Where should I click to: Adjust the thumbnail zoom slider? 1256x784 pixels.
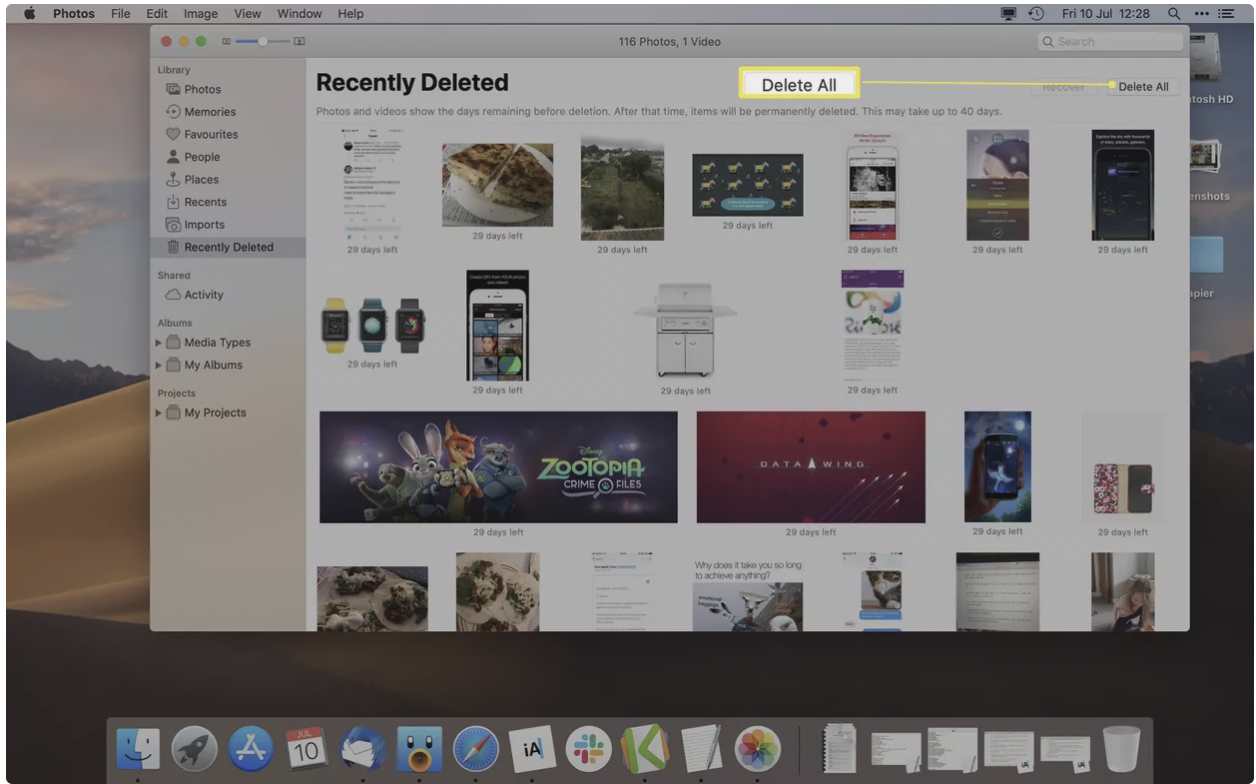click(263, 42)
